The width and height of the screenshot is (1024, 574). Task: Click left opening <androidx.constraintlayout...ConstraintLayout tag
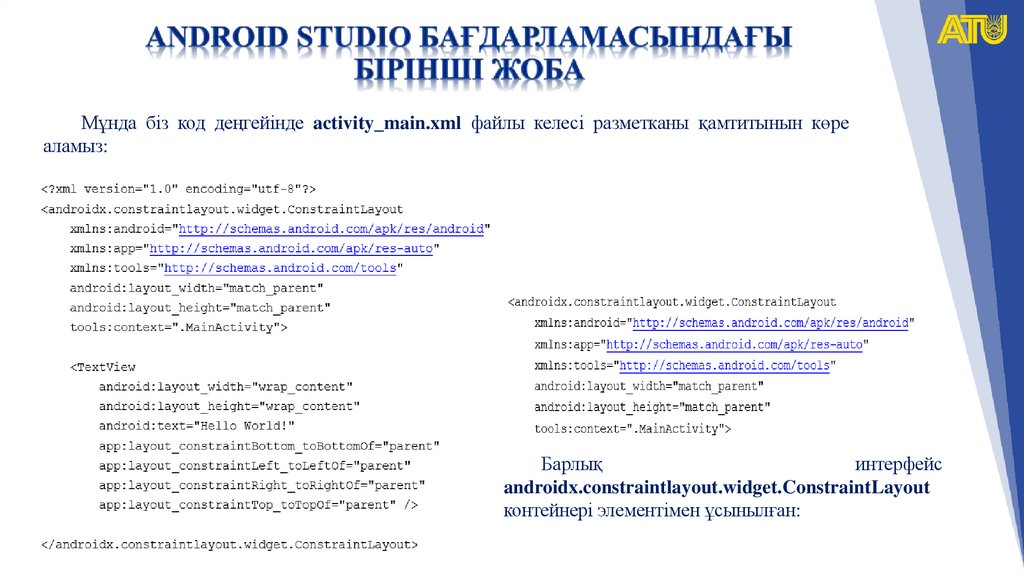(222, 210)
